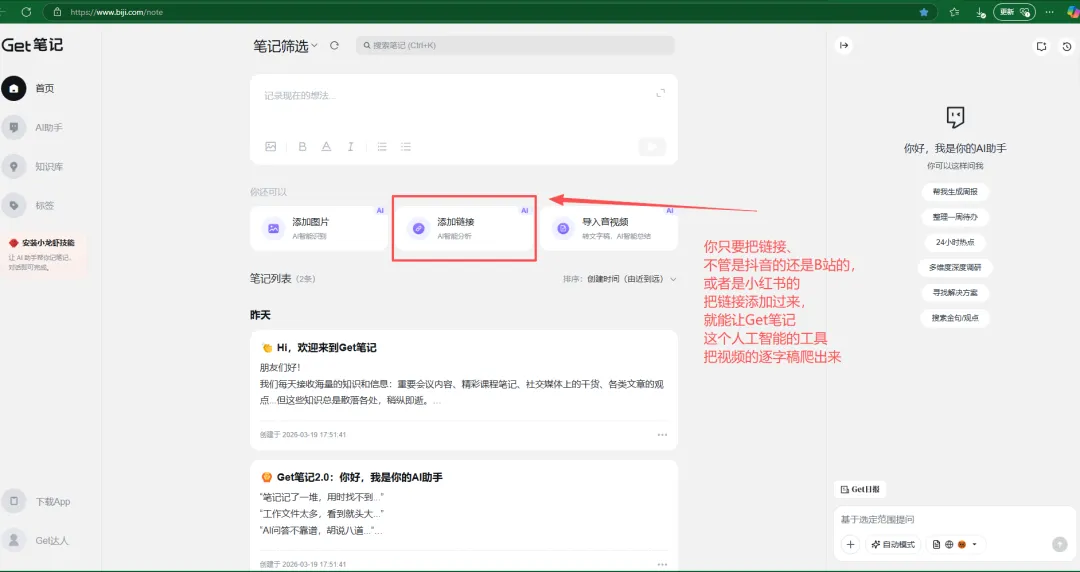This screenshot has width=1080, height=572.
Task: Open the browser downloads panel
Action: tap(980, 12)
